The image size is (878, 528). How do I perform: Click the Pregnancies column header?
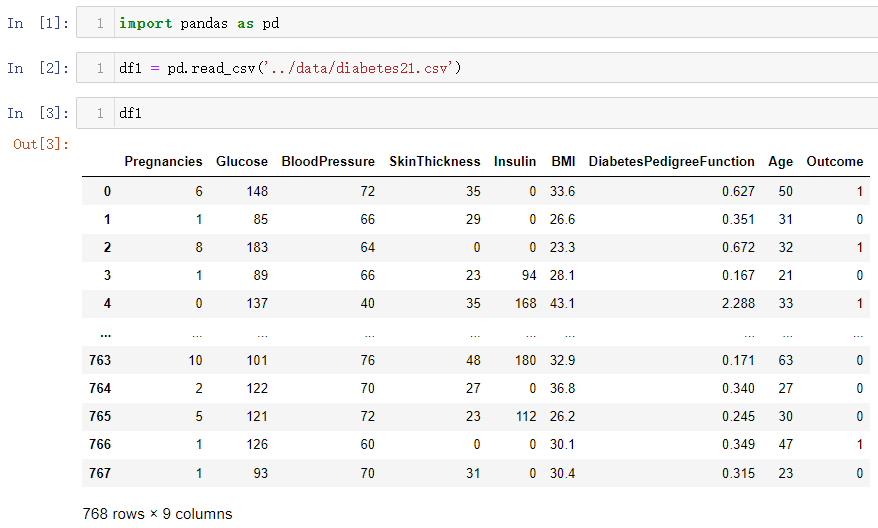(163, 162)
